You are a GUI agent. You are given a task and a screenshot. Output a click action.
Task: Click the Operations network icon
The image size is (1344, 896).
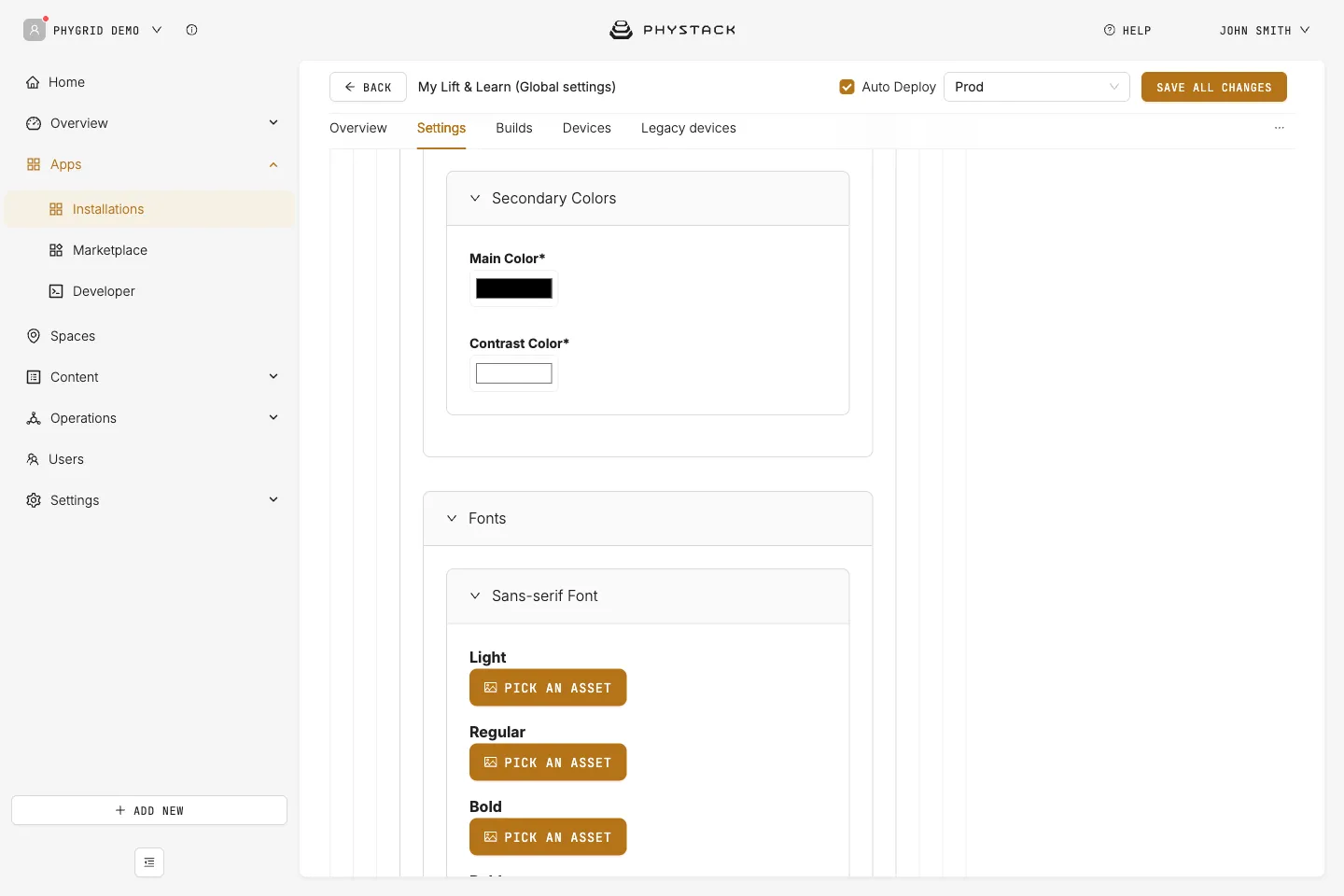(34, 418)
